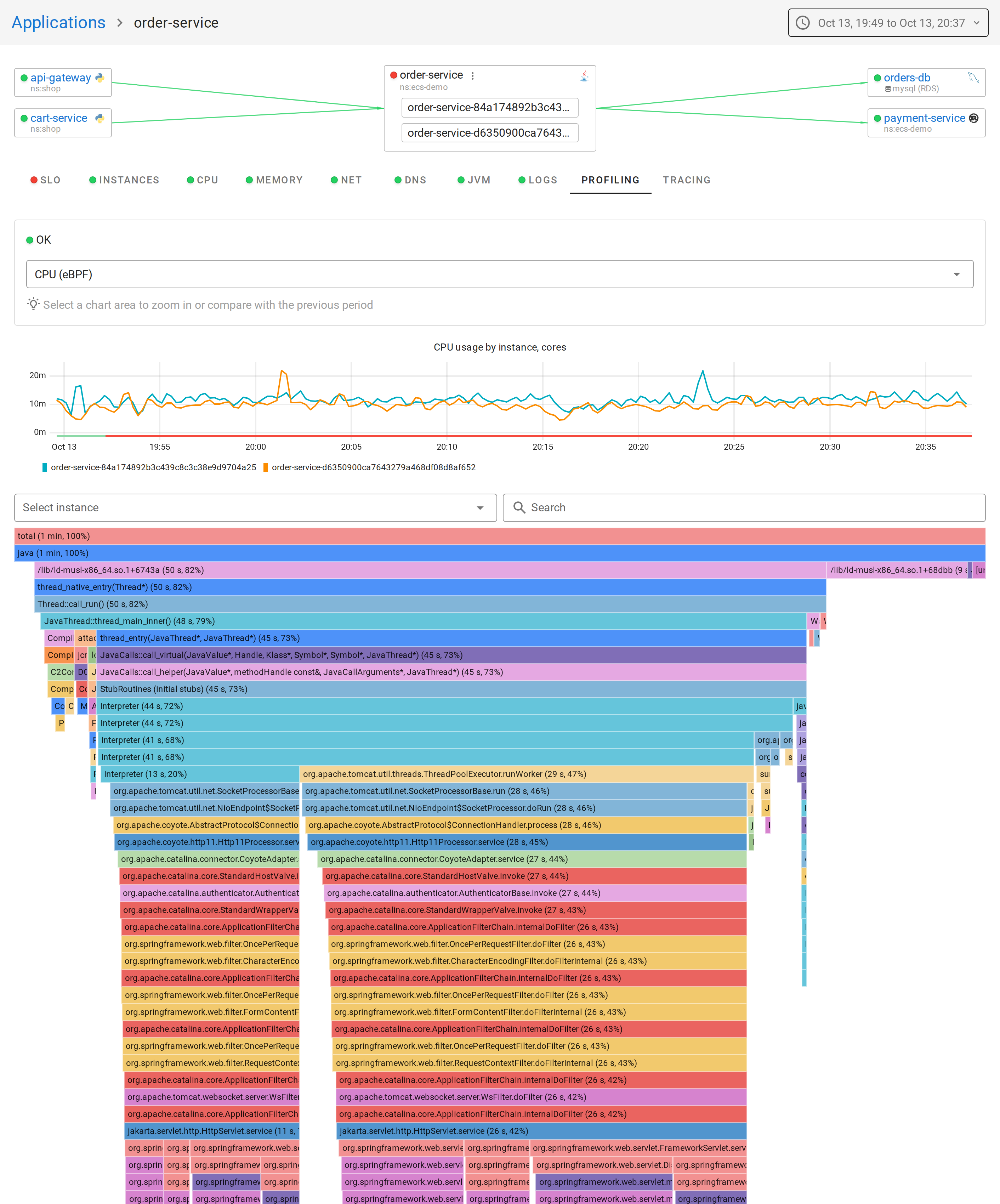Click the Java icon in order-service card
Image resolution: width=1000 pixels, height=1204 pixels.
(584, 76)
